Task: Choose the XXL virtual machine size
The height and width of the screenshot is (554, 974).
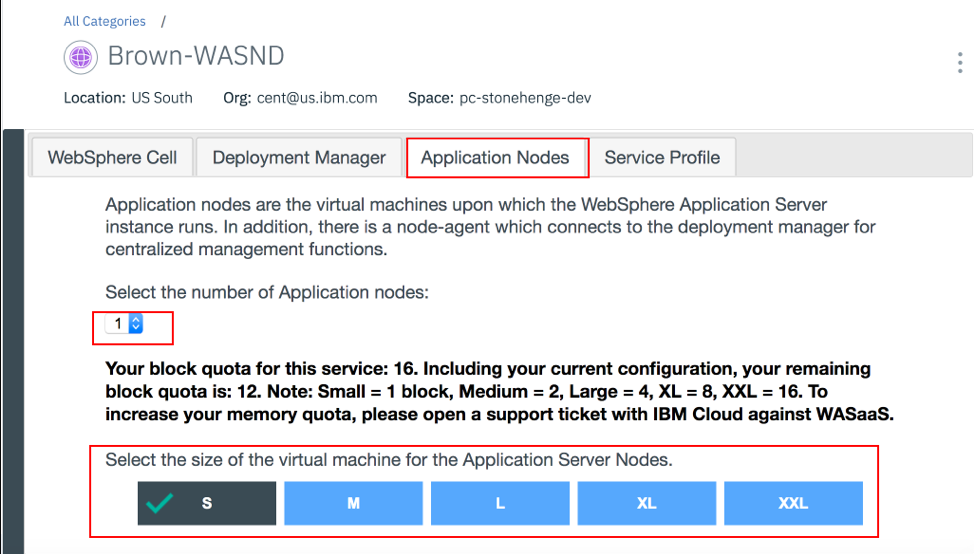Action: click(793, 503)
